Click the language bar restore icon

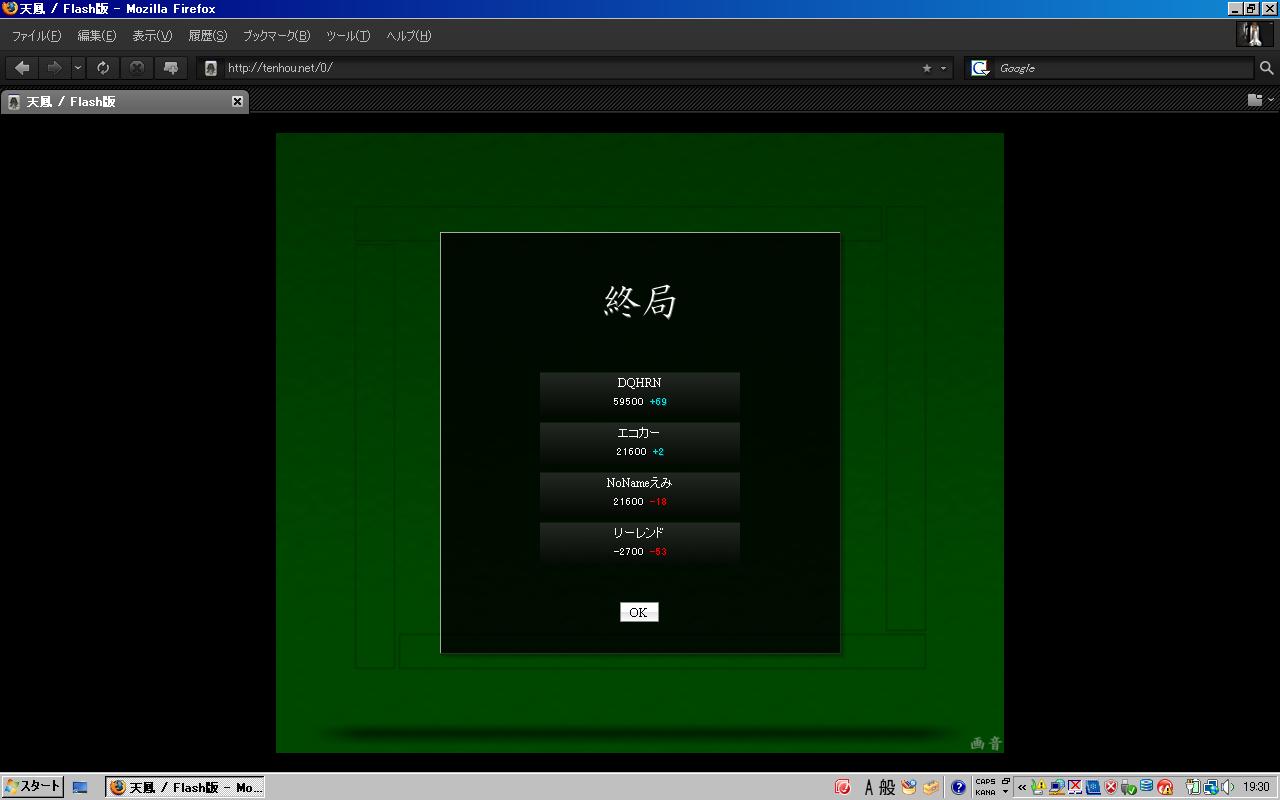point(1006,781)
